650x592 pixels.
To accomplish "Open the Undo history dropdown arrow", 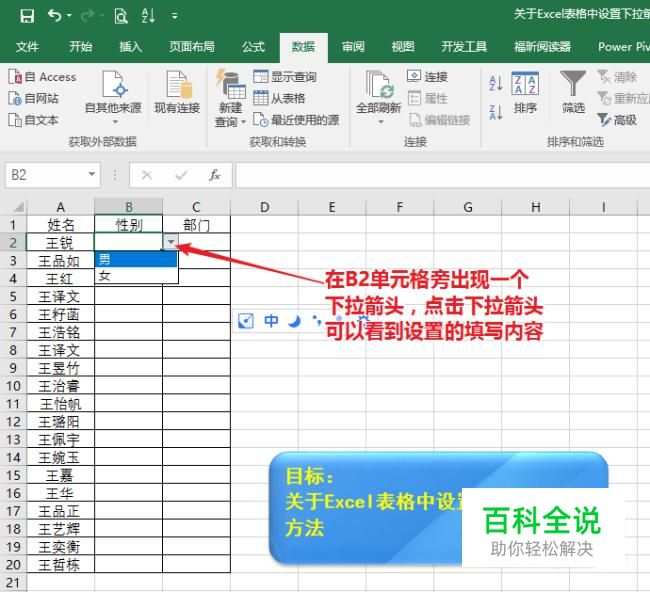I will pyautogui.click(x=69, y=16).
